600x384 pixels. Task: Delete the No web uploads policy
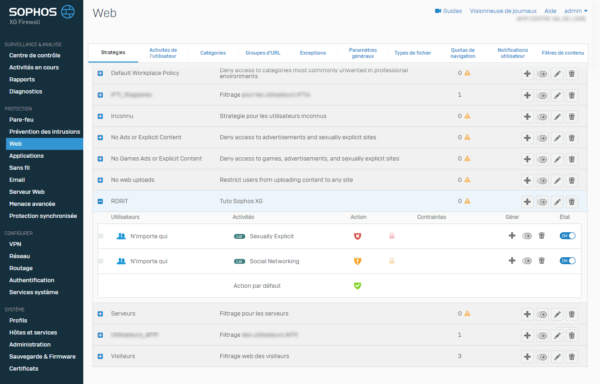(572, 181)
